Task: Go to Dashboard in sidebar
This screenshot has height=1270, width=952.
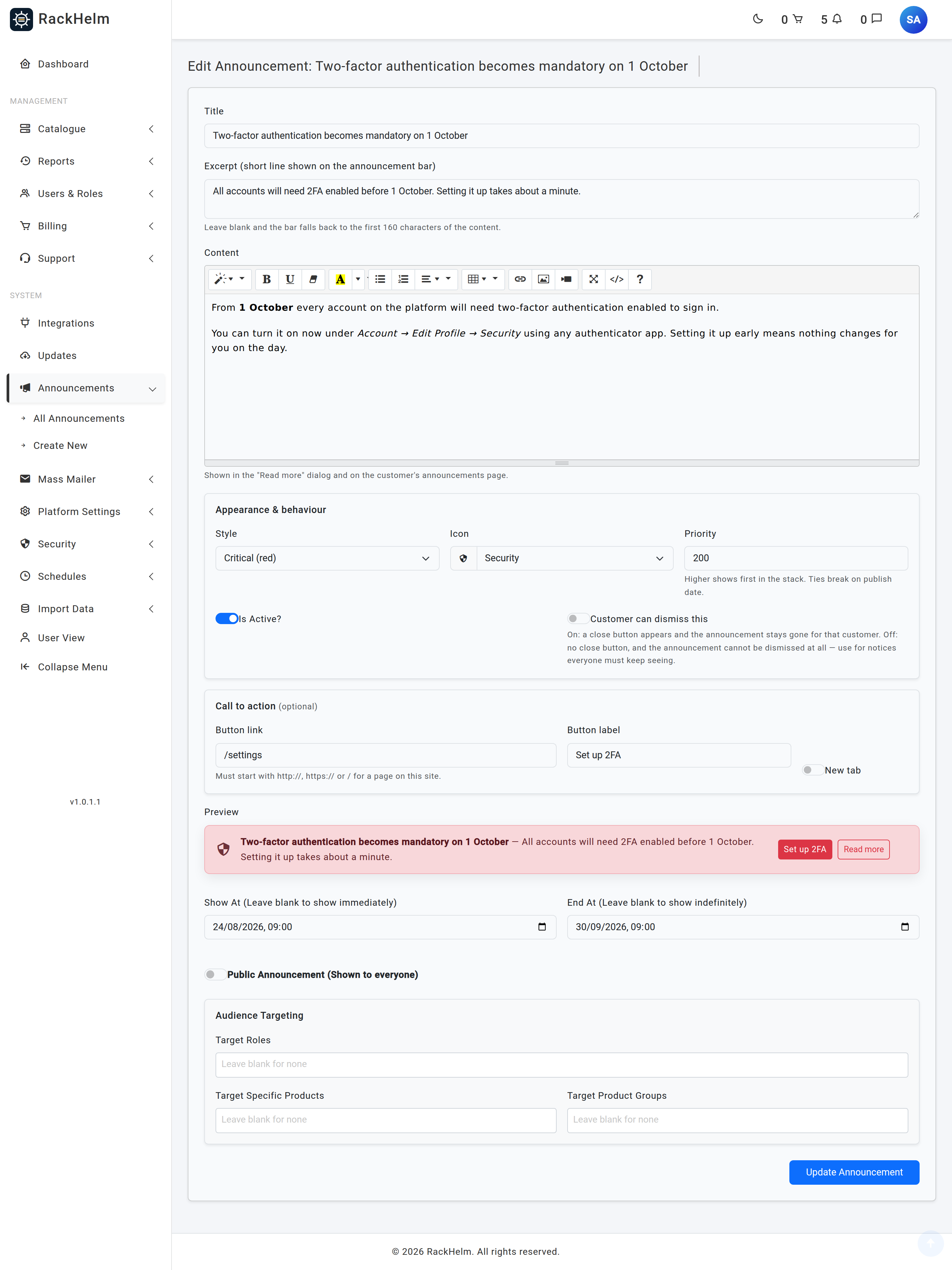Action: tap(86, 64)
